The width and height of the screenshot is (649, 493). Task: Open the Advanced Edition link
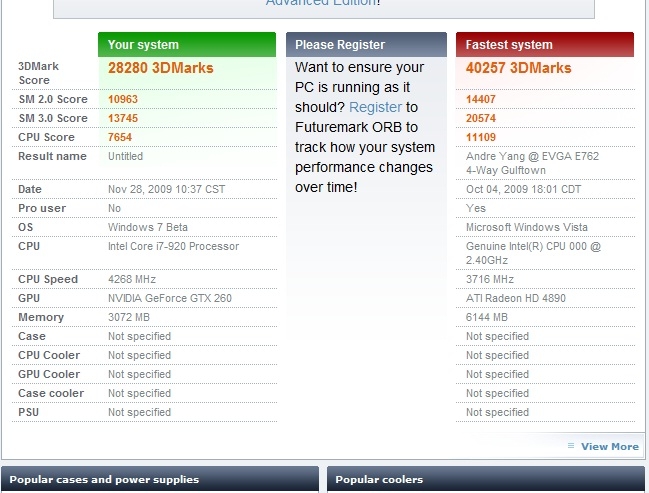coord(322,3)
